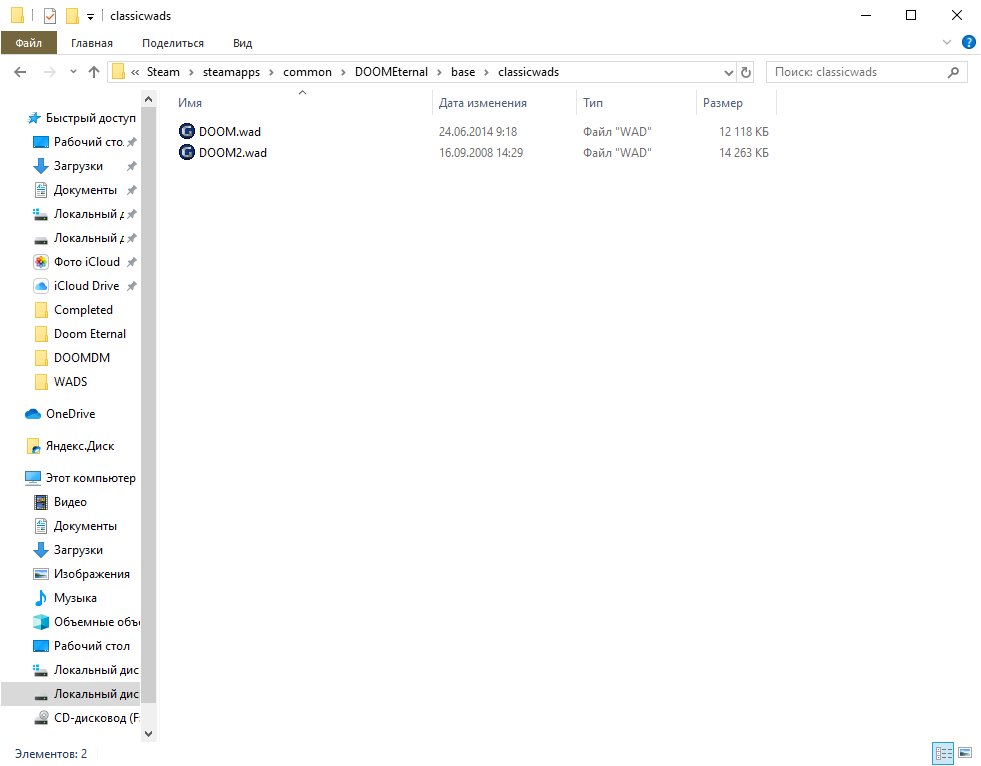
Task: Click navigation pane scrollbar up arrow
Action: [148, 99]
